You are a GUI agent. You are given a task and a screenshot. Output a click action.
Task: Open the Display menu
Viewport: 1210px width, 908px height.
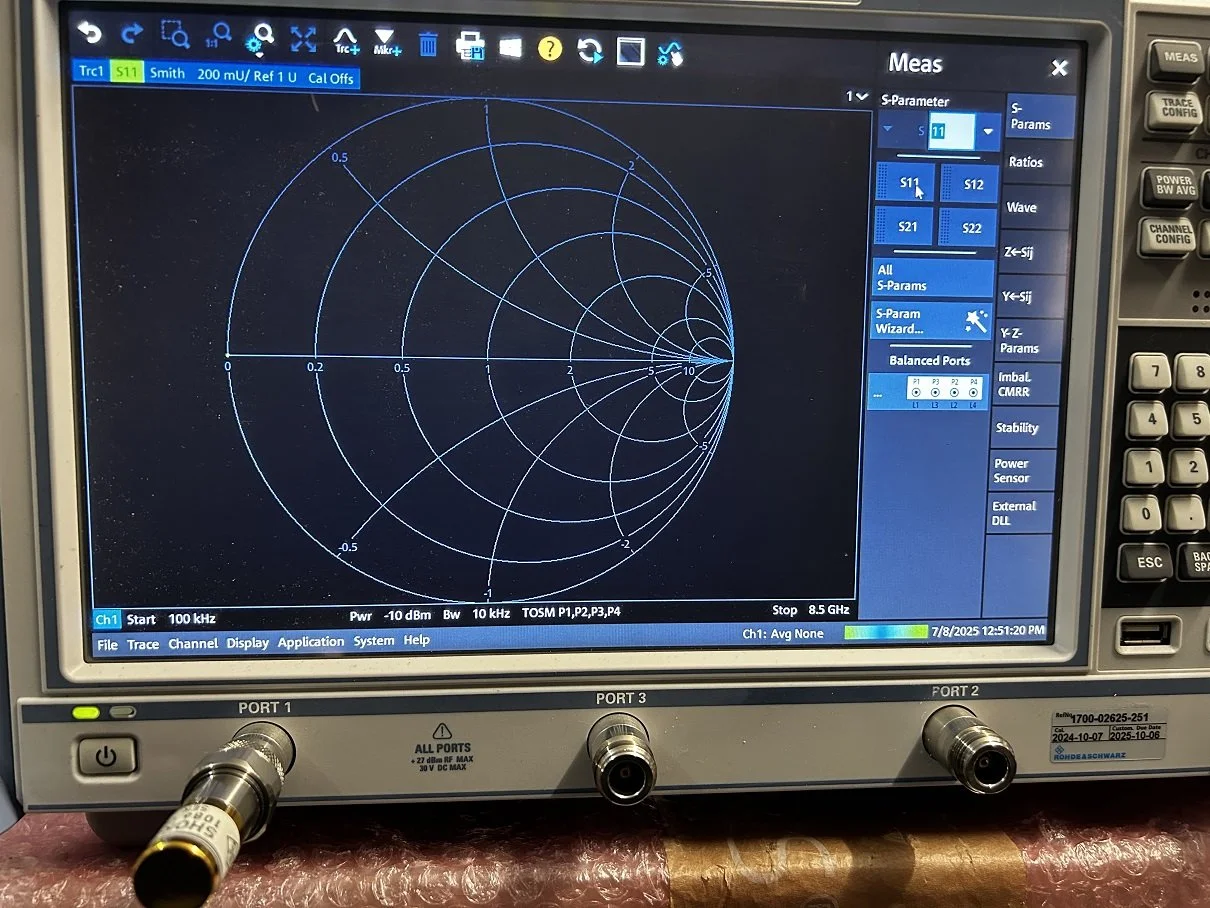tap(247, 643)
